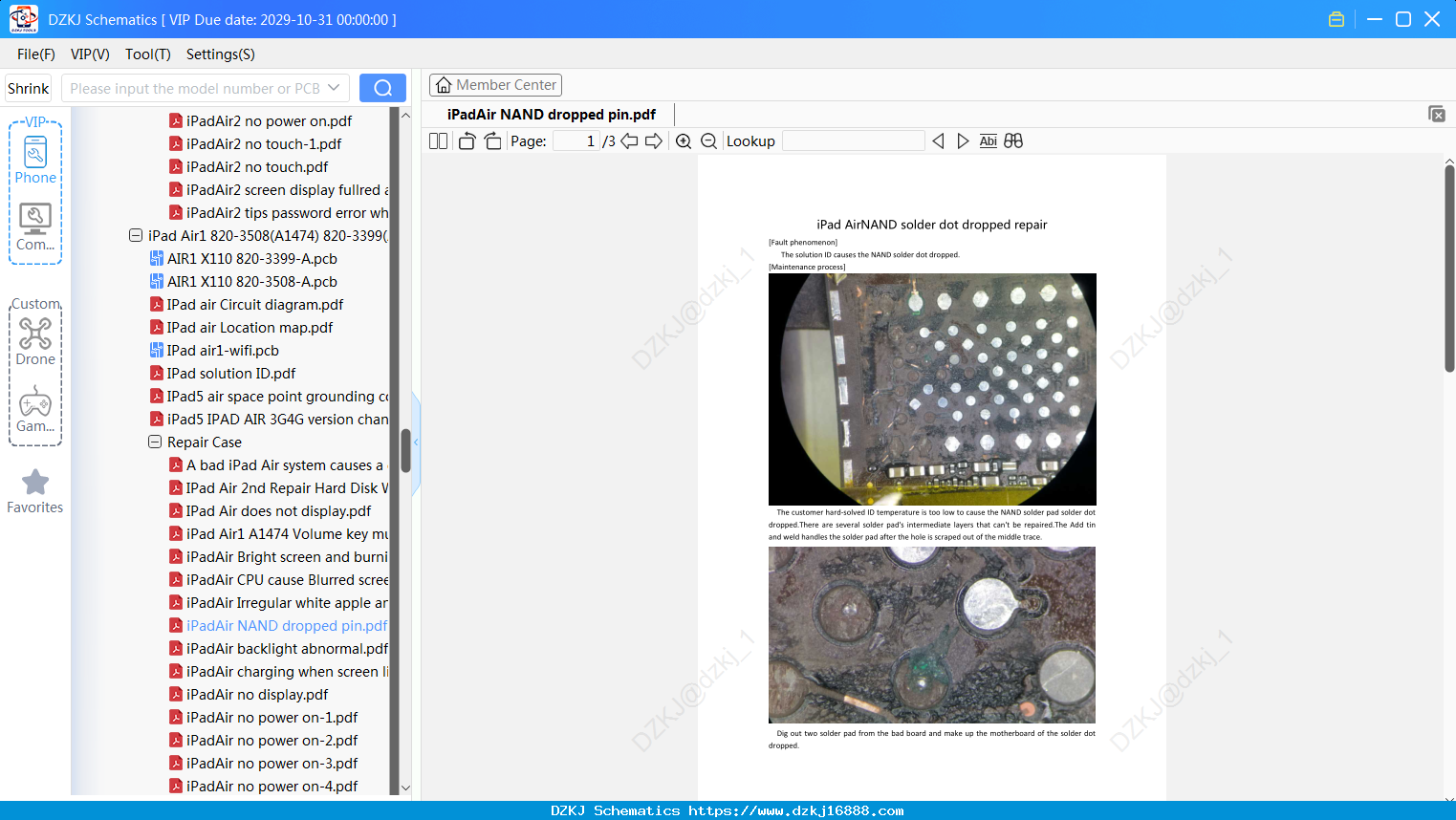Open iPadAir backlight abnormal.pdf

pyautogui.click(x=278, y=649)
